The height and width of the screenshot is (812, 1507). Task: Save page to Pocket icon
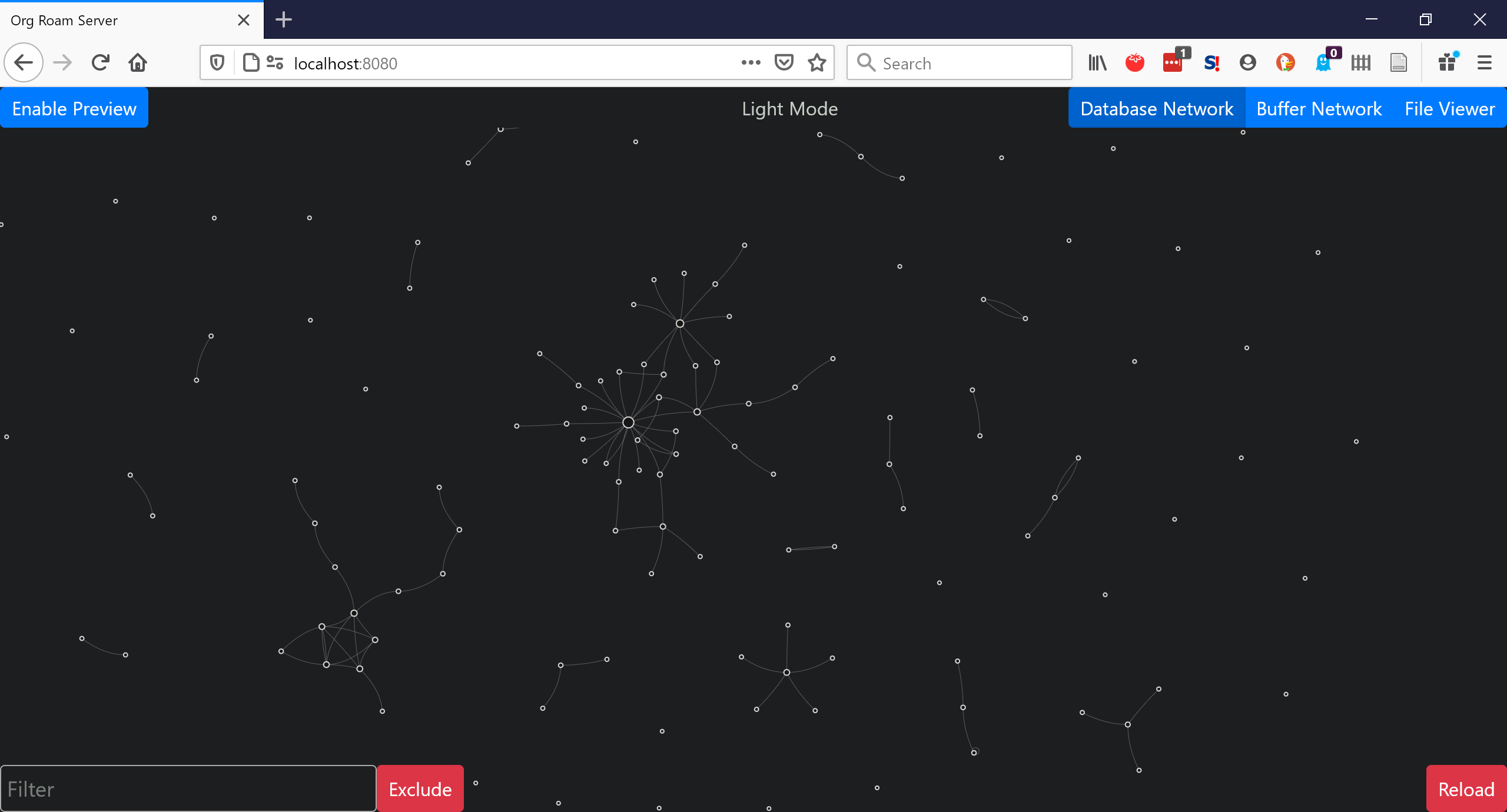pos(784,62)
